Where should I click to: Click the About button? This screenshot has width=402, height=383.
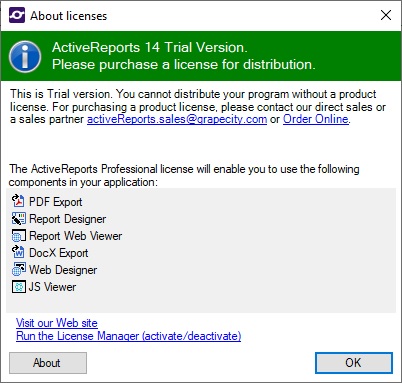(x=48, y=363)
